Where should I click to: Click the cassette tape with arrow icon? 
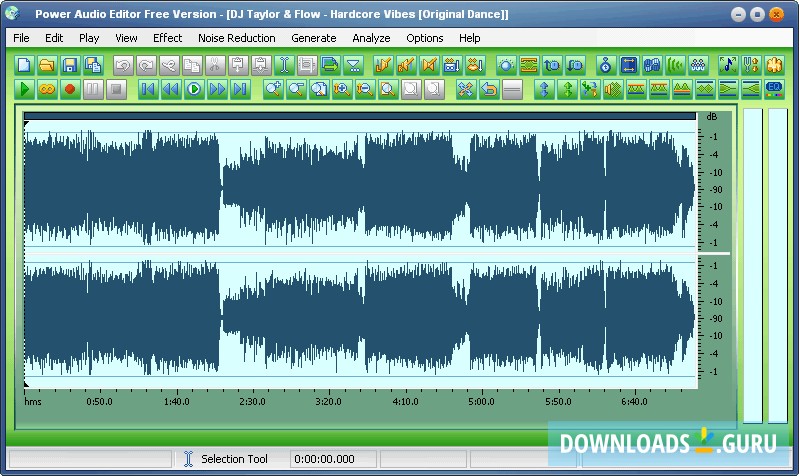(452, 65)
